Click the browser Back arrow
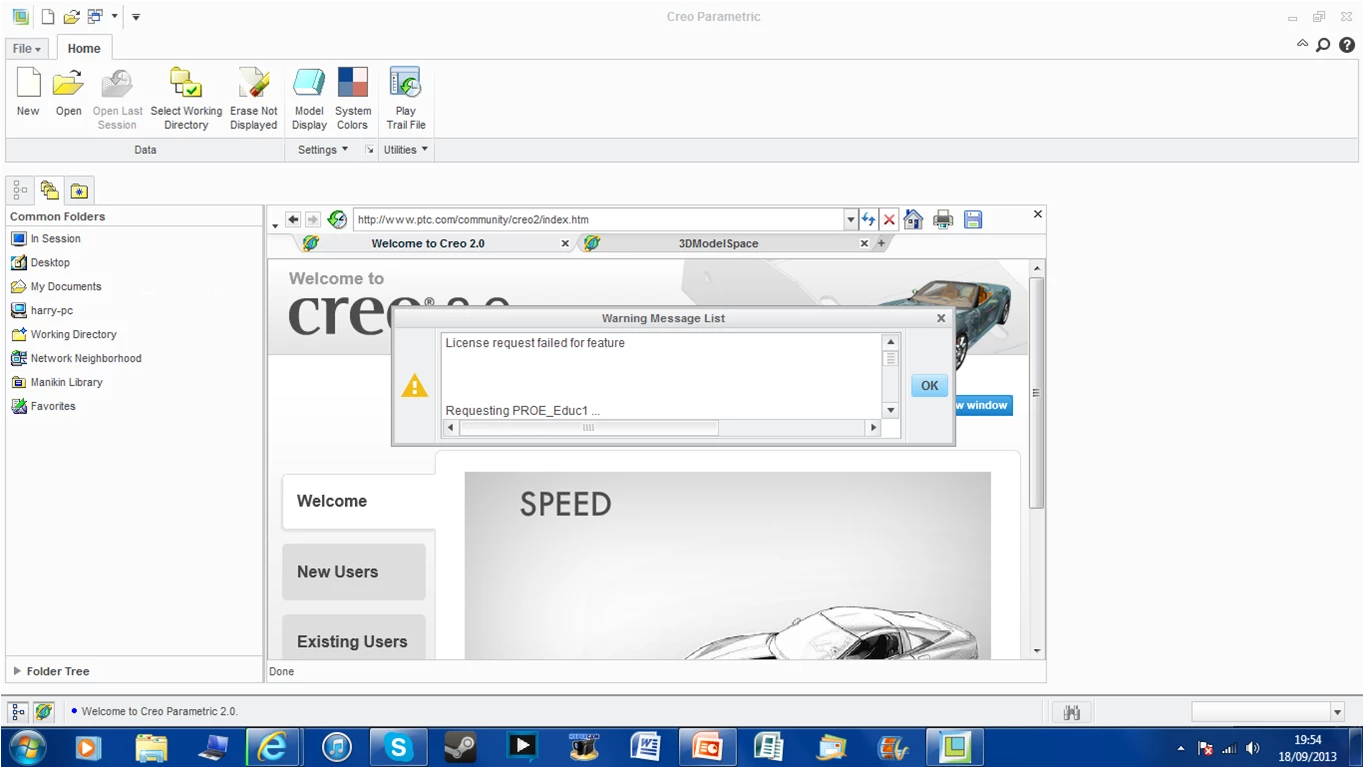1364x768 pixels. pyautogui.click(x=293, y=219)
